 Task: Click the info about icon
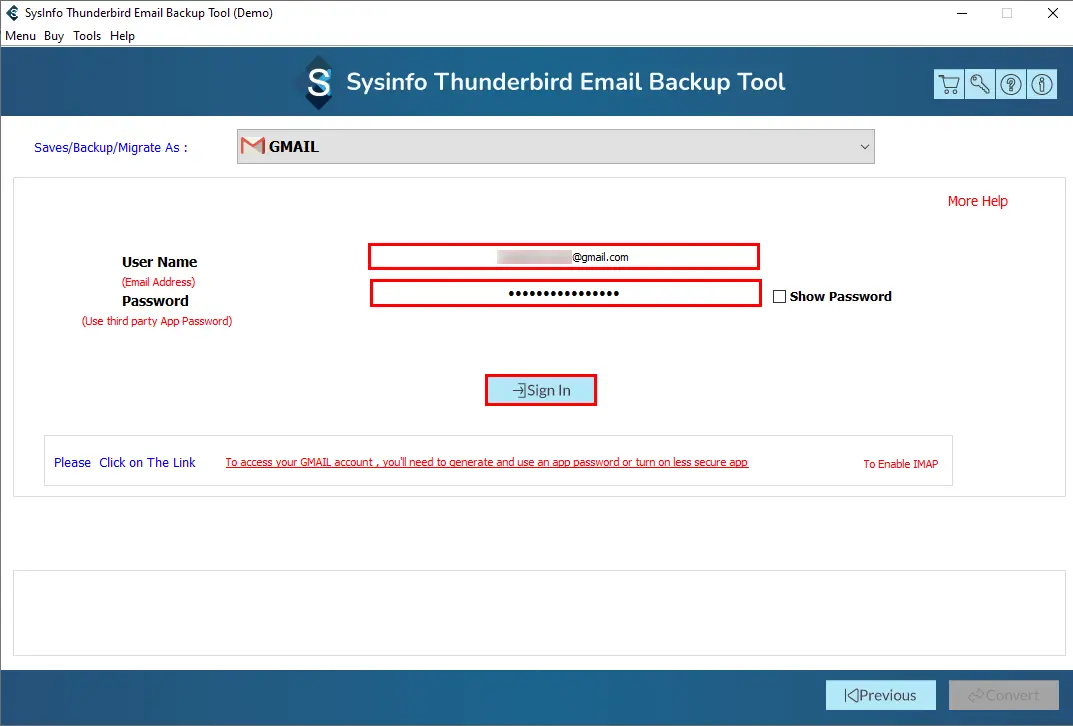coord(1042,85)
